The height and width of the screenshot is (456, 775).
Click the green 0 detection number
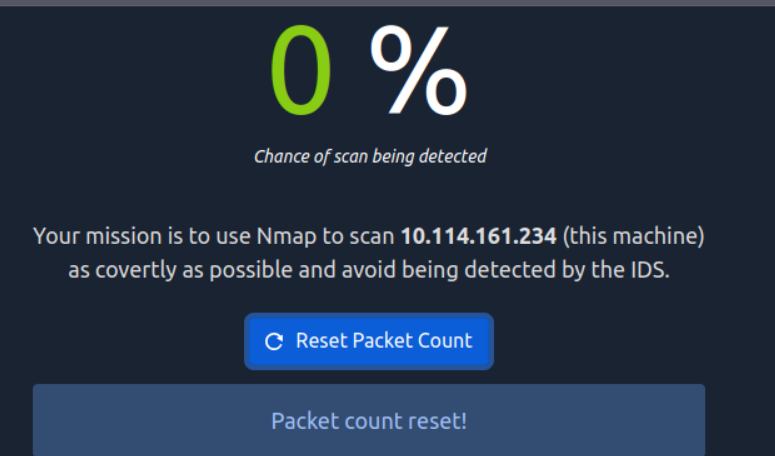click(301, 70)
